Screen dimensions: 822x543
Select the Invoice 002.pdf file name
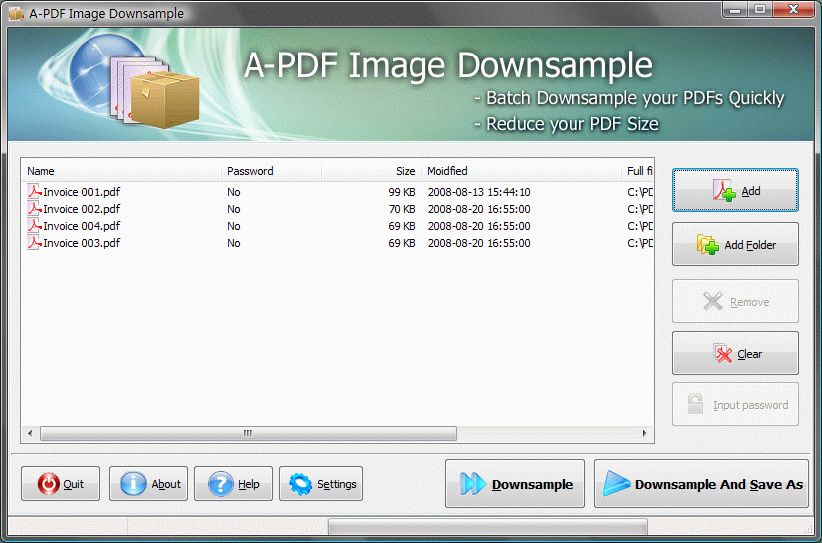tap(82, 209)
